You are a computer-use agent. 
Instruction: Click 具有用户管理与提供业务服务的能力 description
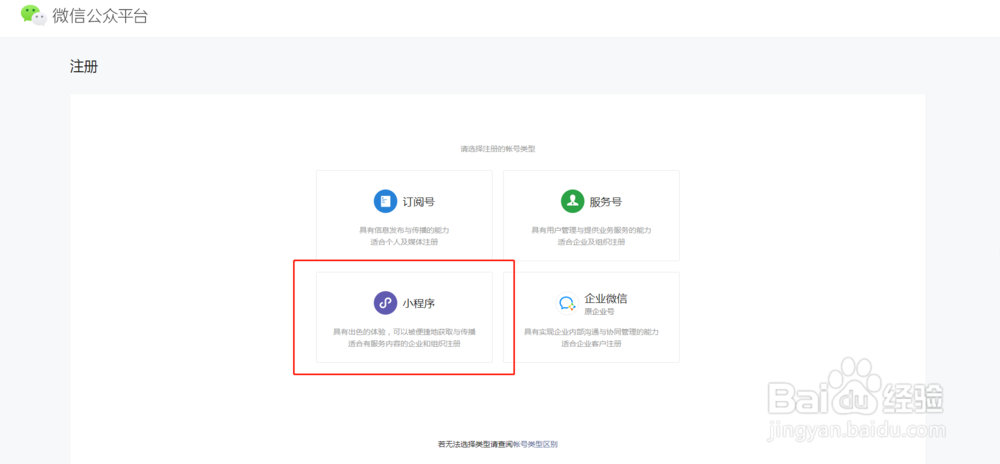[x=591, y=230]
